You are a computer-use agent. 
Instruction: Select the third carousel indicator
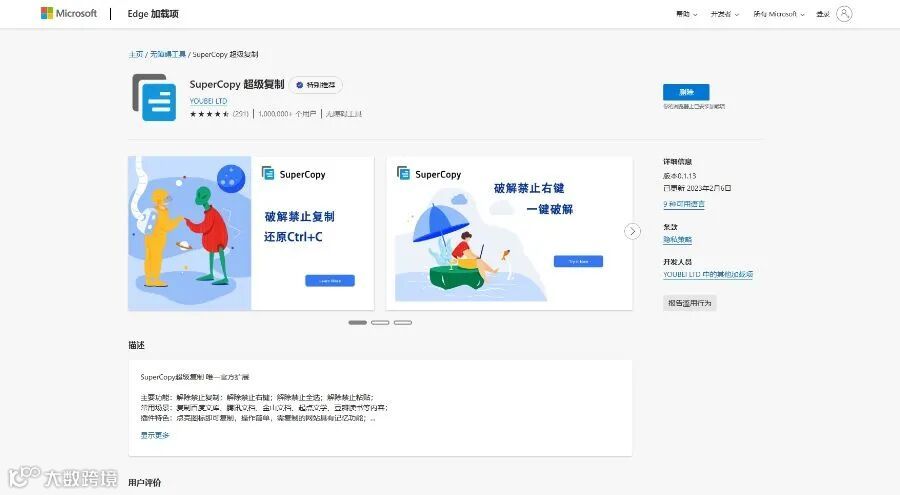coord(403,323)
